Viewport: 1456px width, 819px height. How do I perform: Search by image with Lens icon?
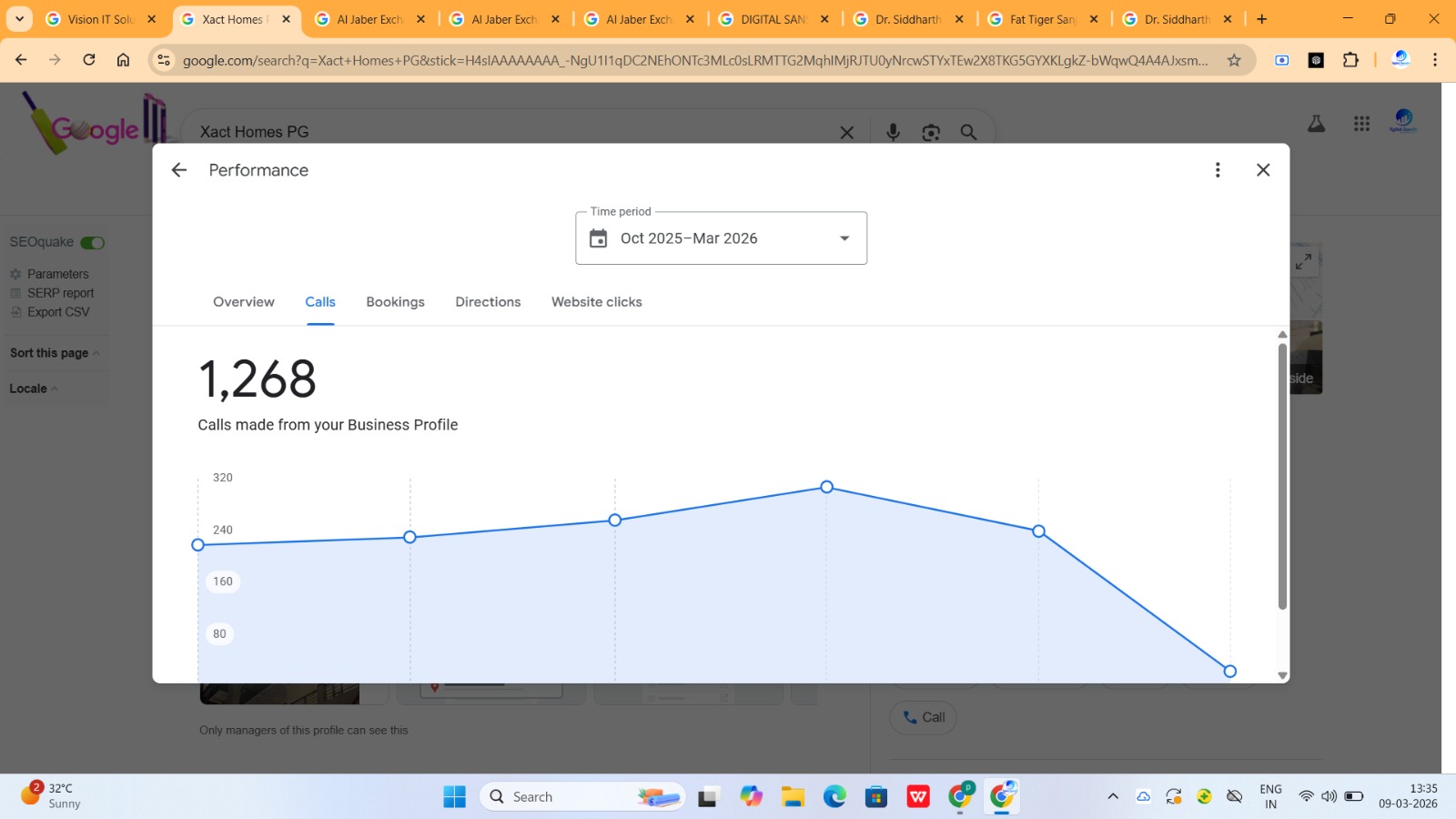pos(930,133)
